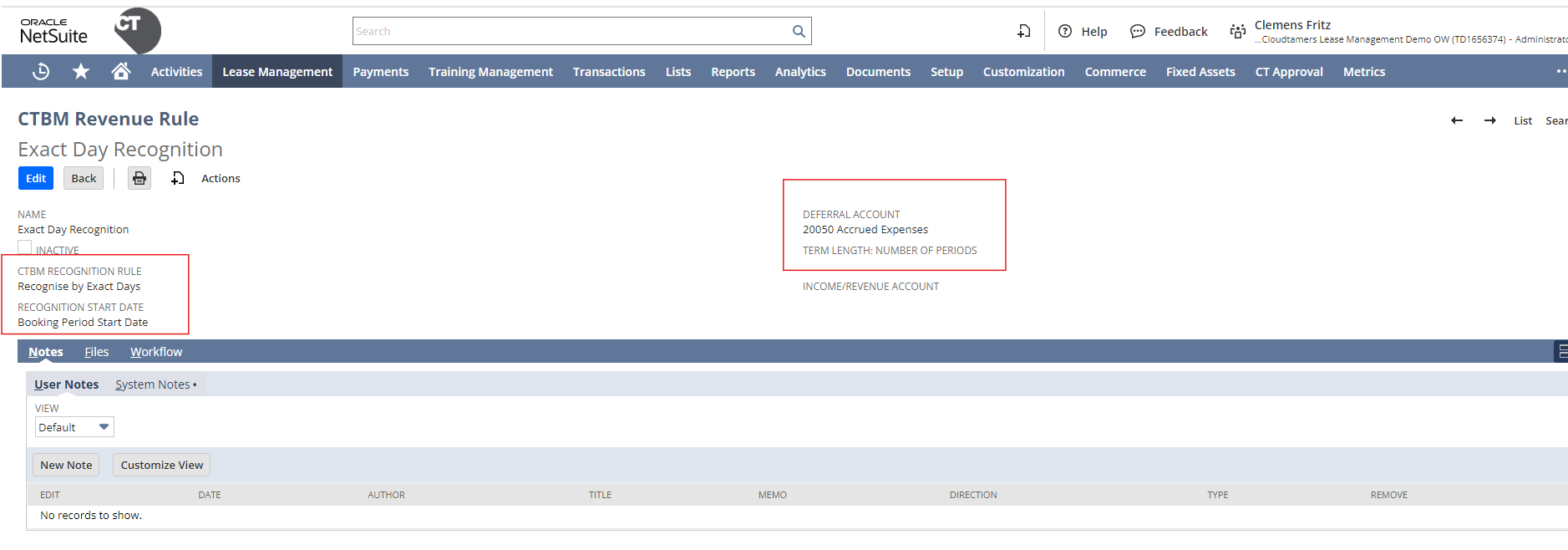Go to next record arrow
1568x550 pixels.
tap(1490, 120)
